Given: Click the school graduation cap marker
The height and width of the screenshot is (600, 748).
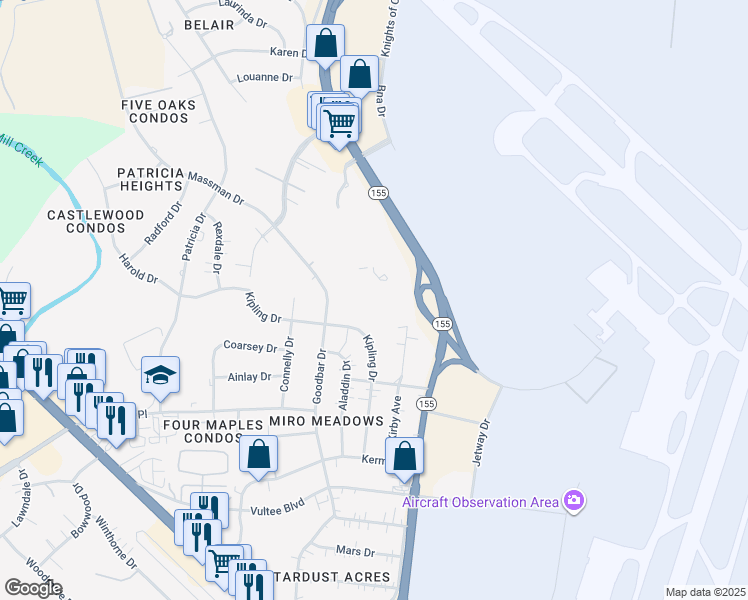Looking at the screenshot, I should click(x=160, y=376).
